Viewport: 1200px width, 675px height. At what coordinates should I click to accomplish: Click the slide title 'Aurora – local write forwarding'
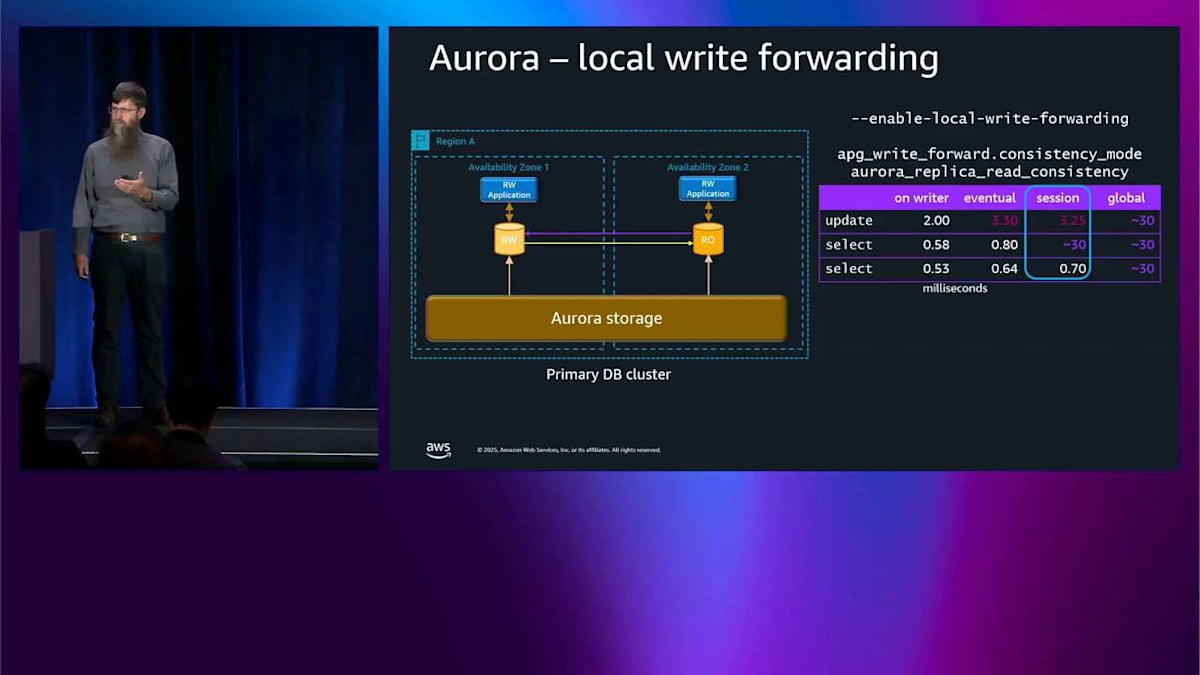[x=683, y=58]
